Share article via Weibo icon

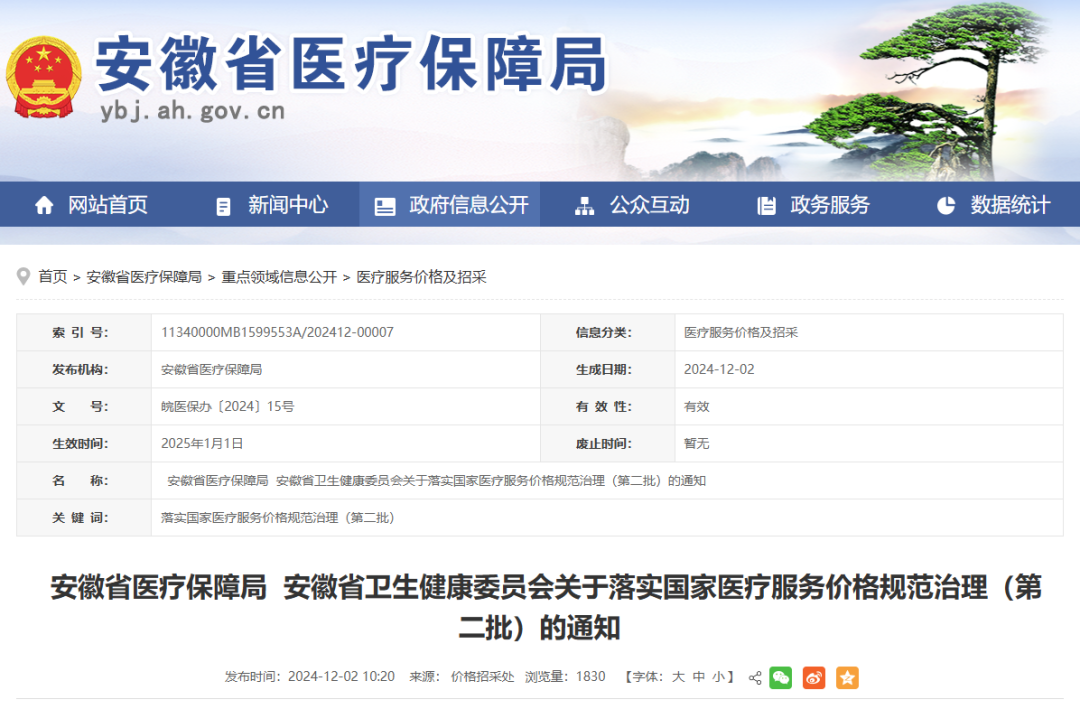click(x=813, y=678)
